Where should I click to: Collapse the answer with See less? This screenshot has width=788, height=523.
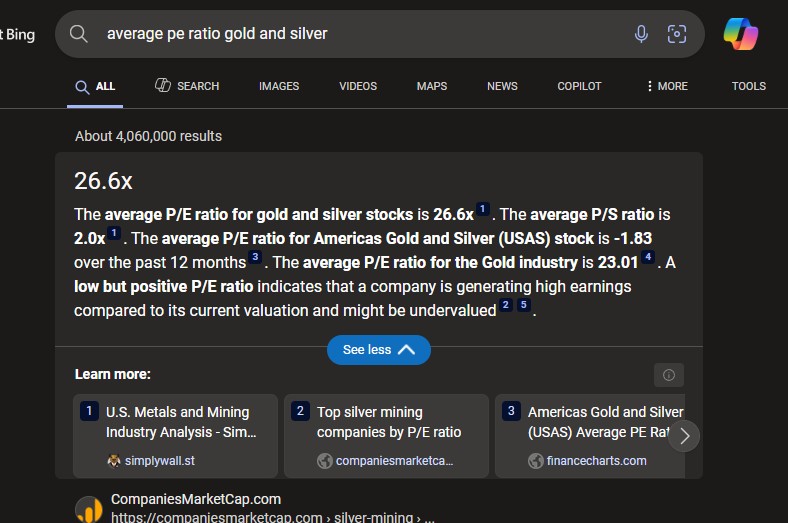(x=378, y=350)
